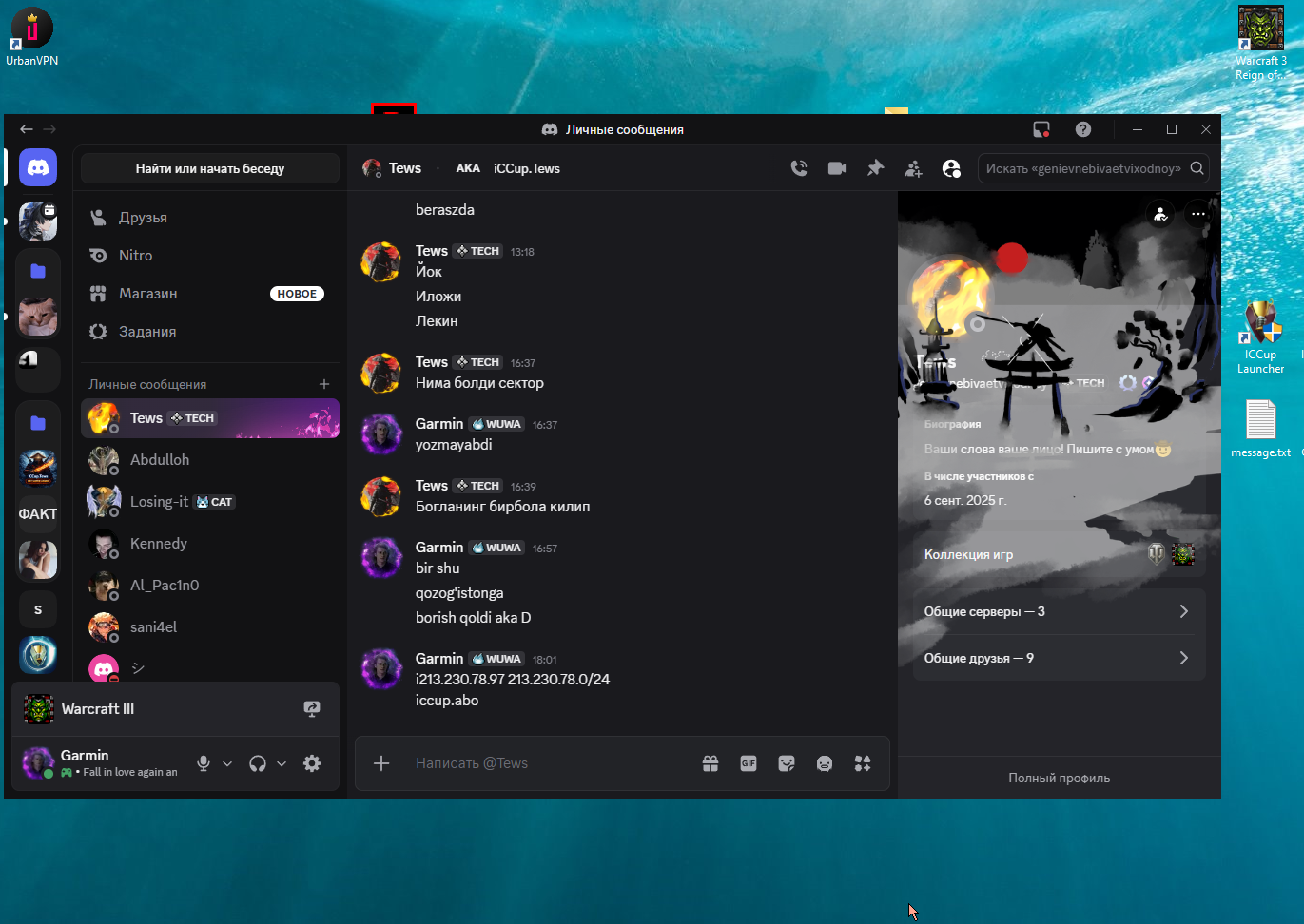Screen dimensions: 1304x924
Task: Click Garmin username at 18:01 message
Action: tap(439, 659)
